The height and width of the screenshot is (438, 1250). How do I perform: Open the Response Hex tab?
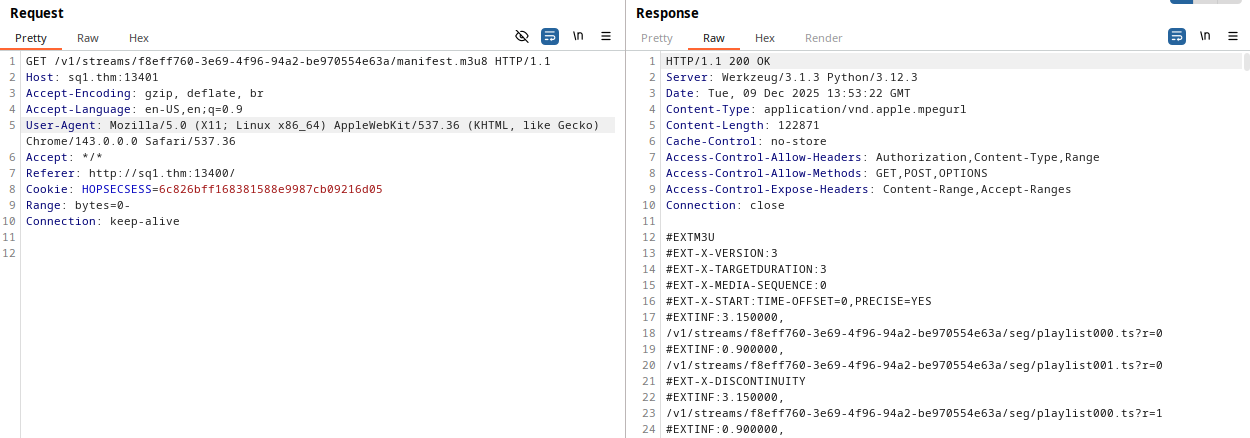pos(765,38)
